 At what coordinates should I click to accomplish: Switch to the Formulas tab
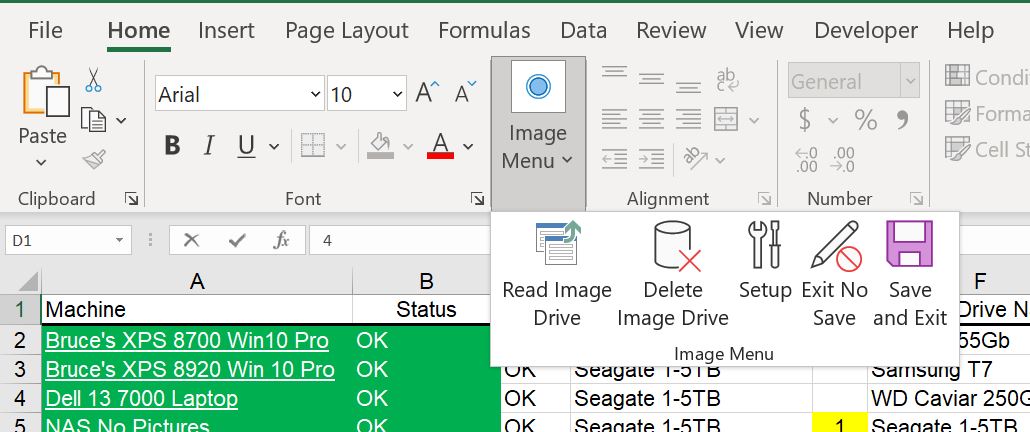485,31
